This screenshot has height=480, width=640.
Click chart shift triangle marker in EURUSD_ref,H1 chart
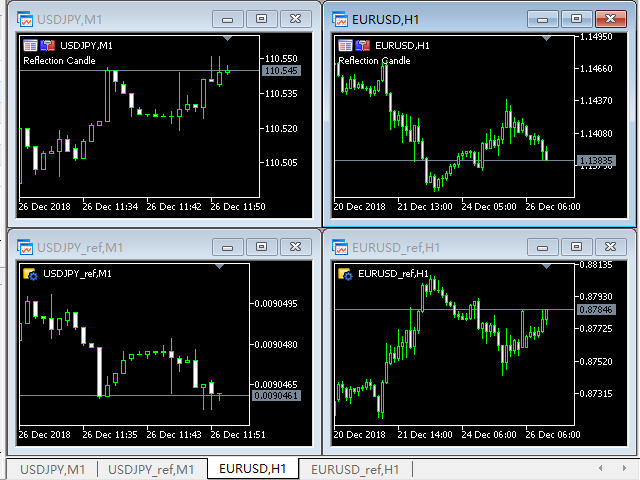click(x=546, y=267)
